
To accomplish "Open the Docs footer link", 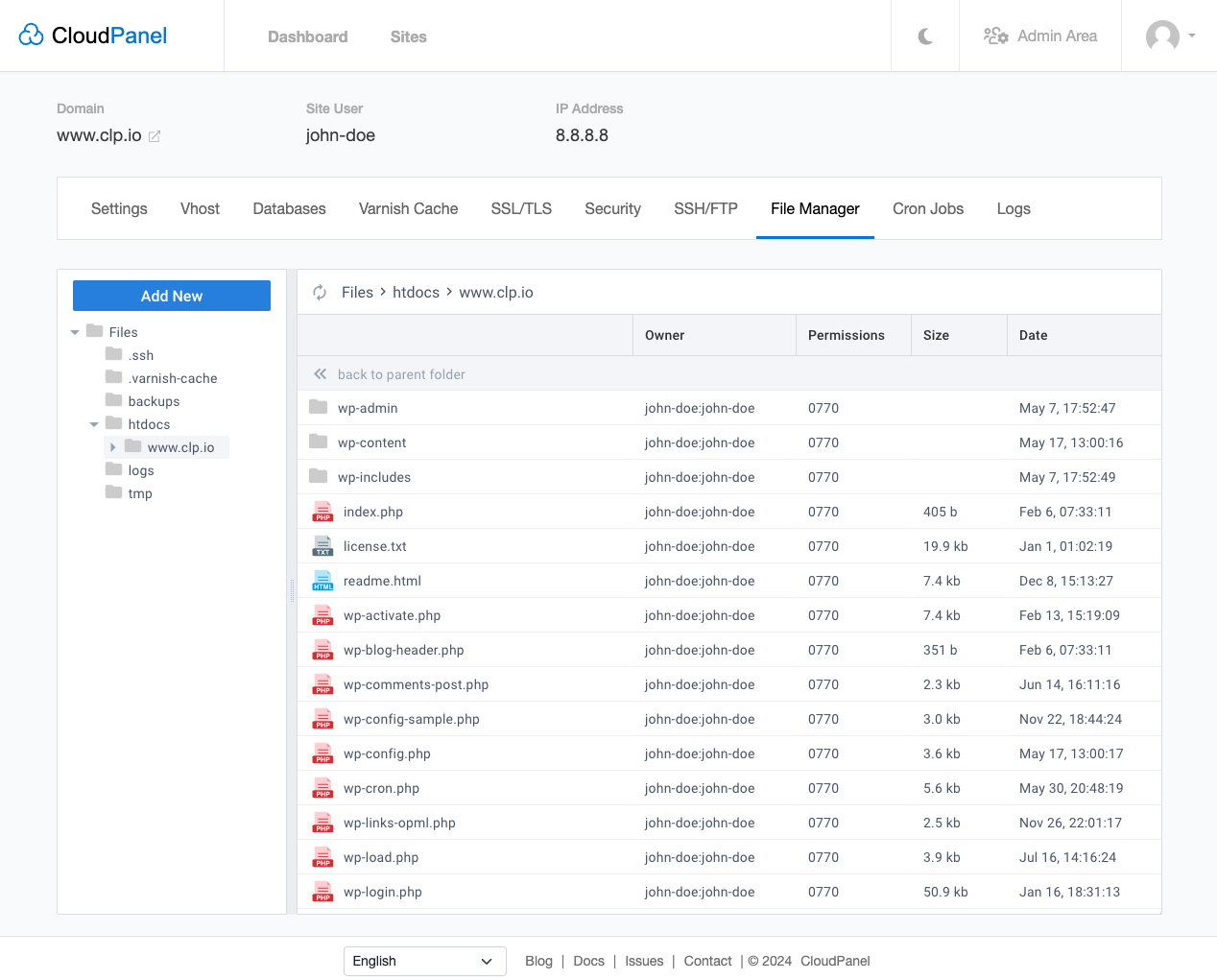I will point(588,960).
